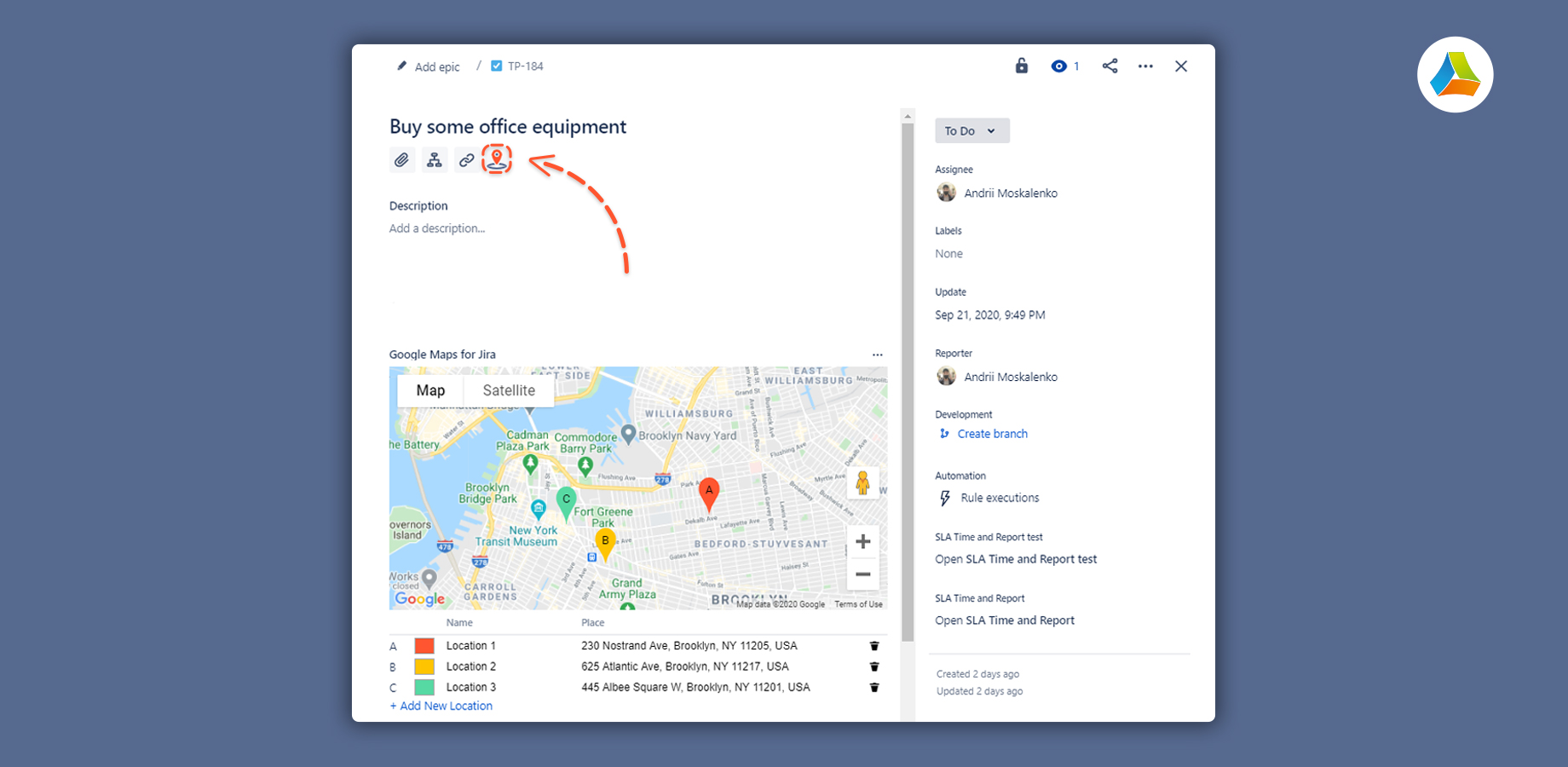Click the red color swatch for Location 1
Viewport: 1568px width, 767px height.
[424, 646]
